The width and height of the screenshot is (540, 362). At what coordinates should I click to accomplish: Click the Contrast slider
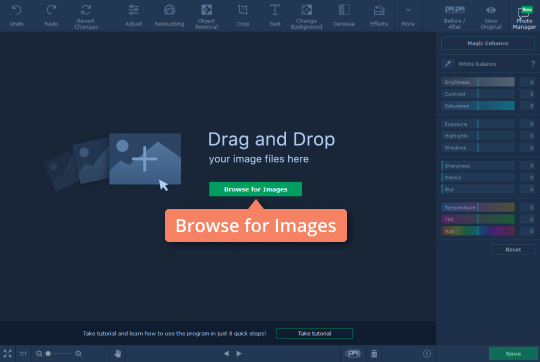point(478,94)
